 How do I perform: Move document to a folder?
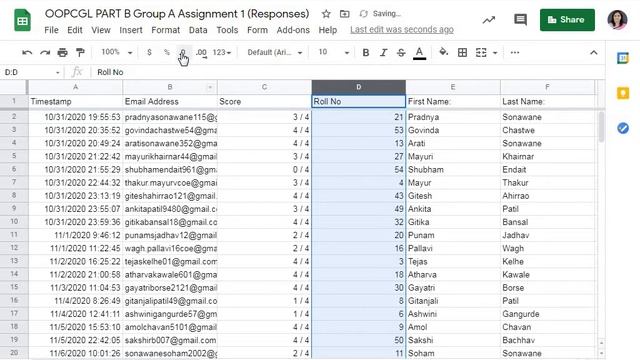344,14
